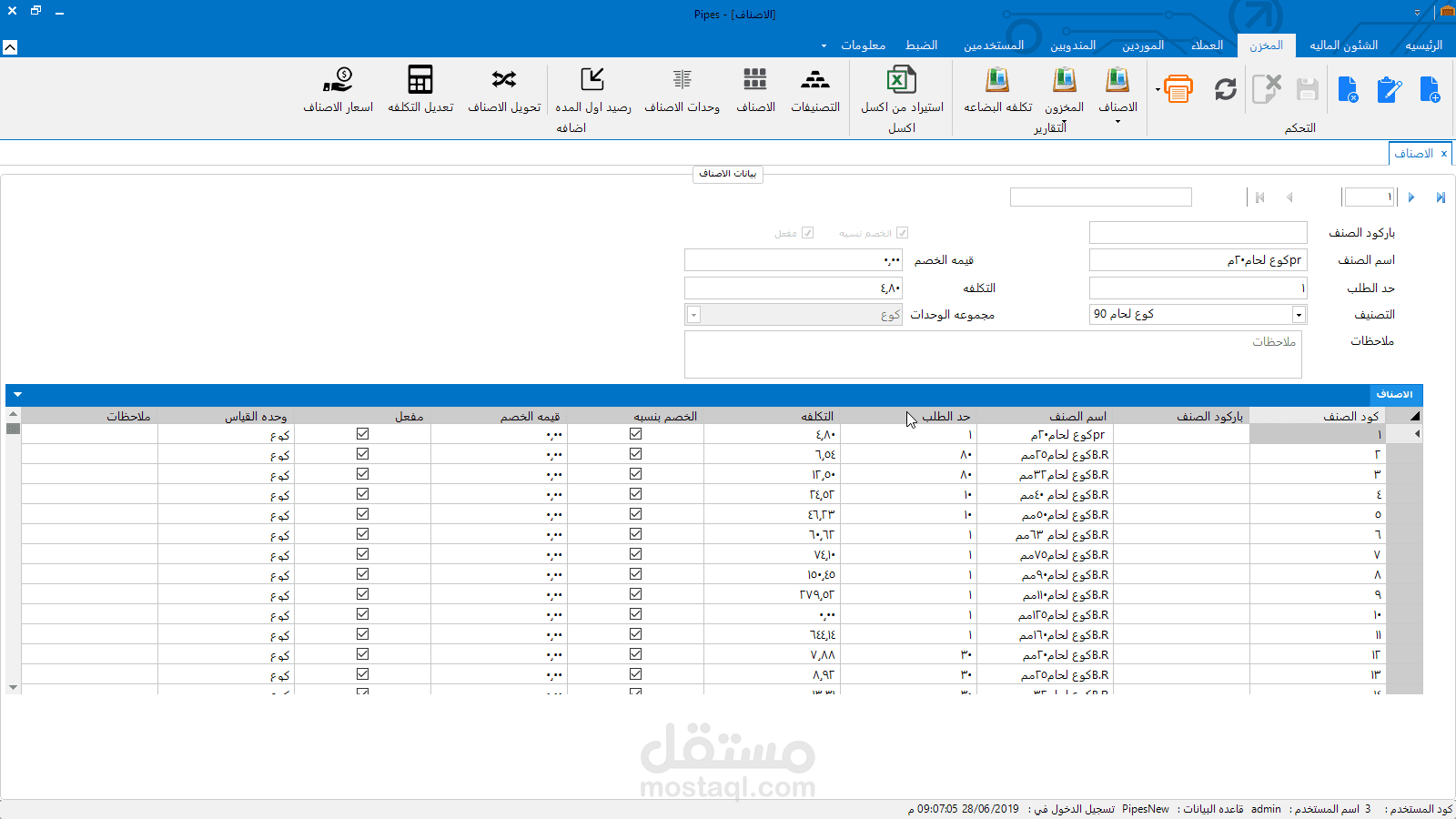Toggle الخصم بنسبه checkbox in second row

point(635,454)
